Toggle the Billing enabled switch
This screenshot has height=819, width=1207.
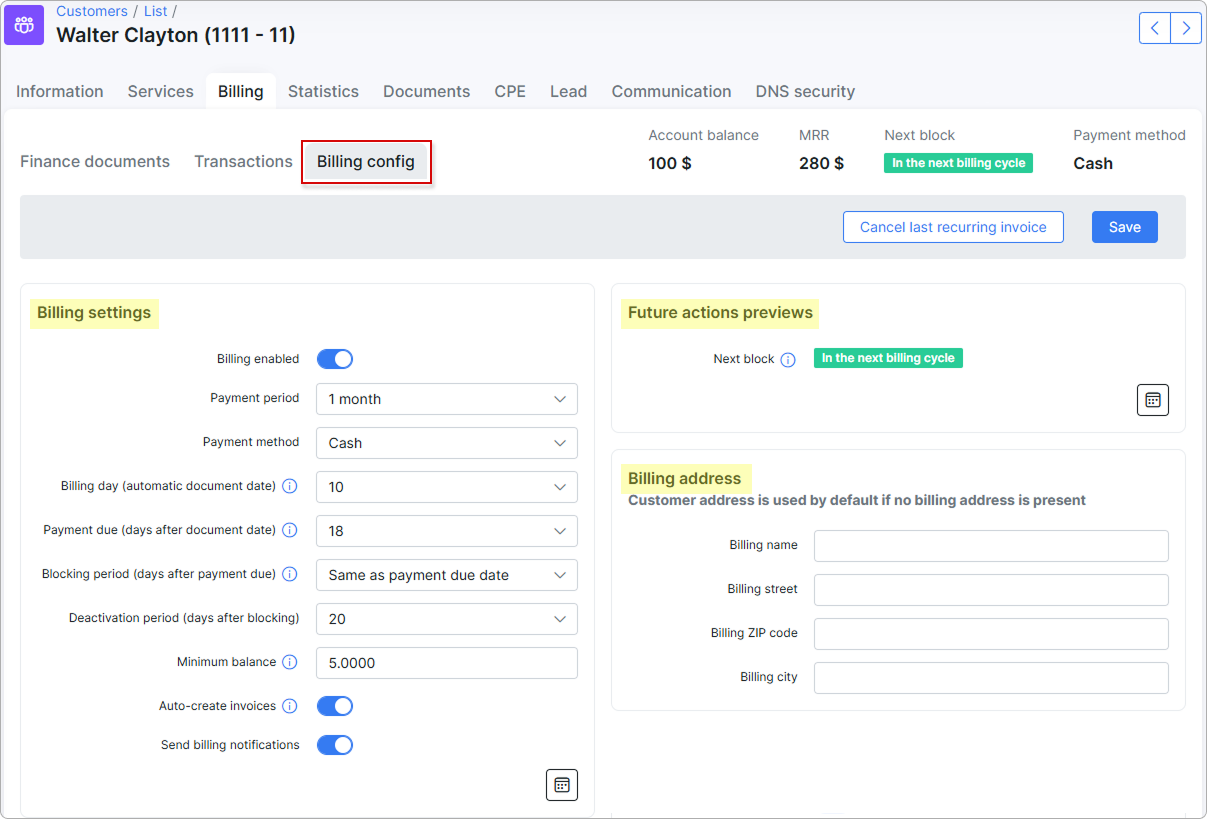(335, 359)
